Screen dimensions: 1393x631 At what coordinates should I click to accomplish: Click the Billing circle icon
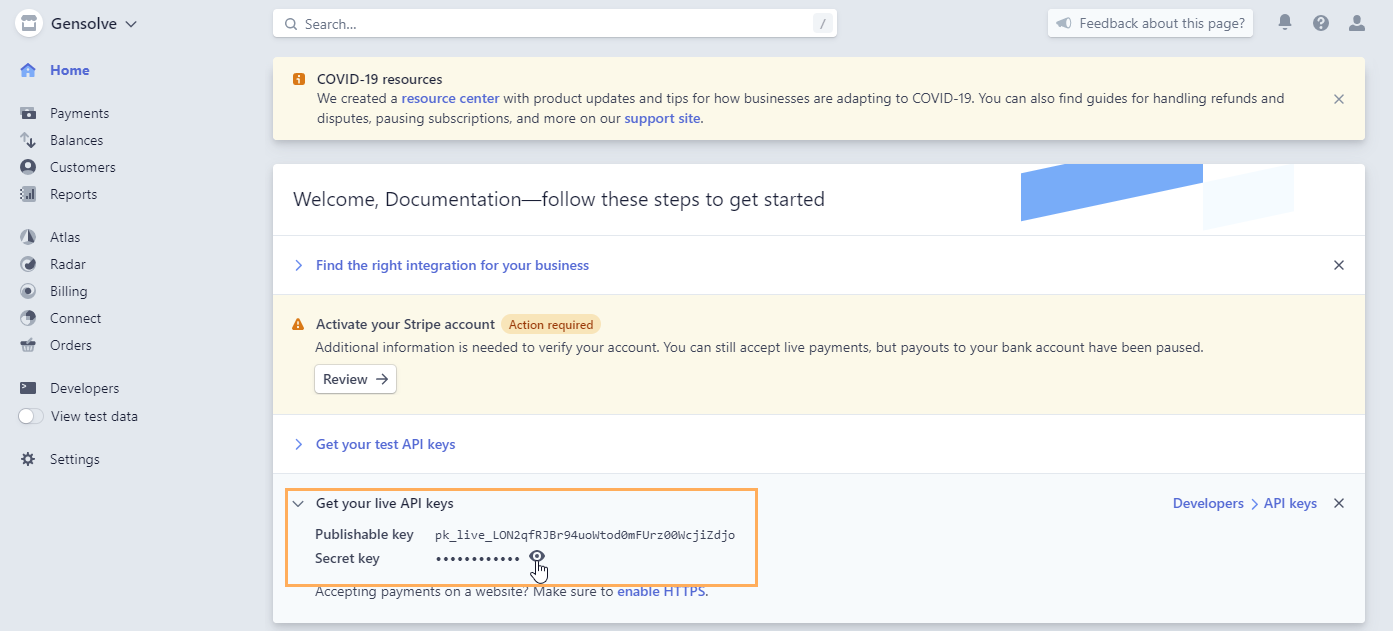click(28, 291)
